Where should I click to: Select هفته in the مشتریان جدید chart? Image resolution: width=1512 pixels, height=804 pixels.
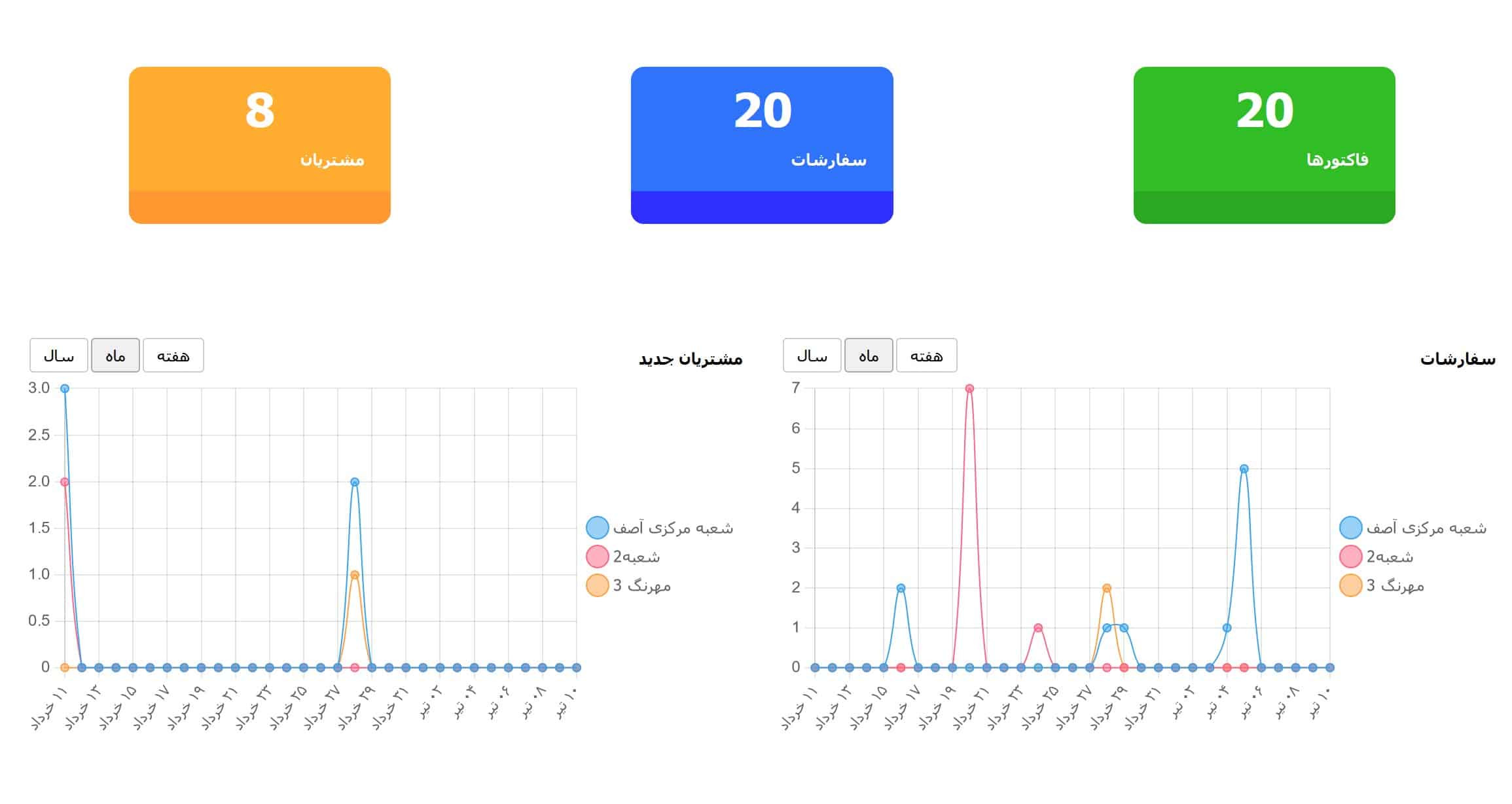coord(173,356)
